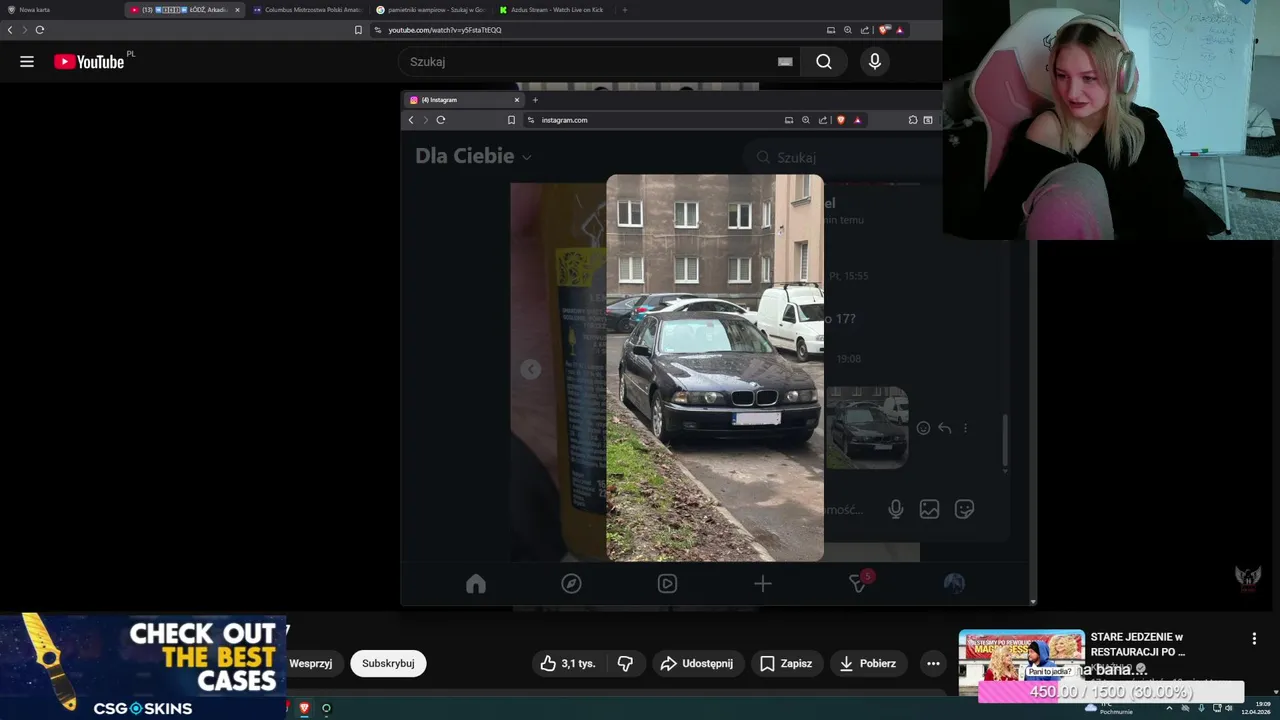1280x720 pixels.
Task: Click the Udostępnij share button
Action: tap(698, 663)
